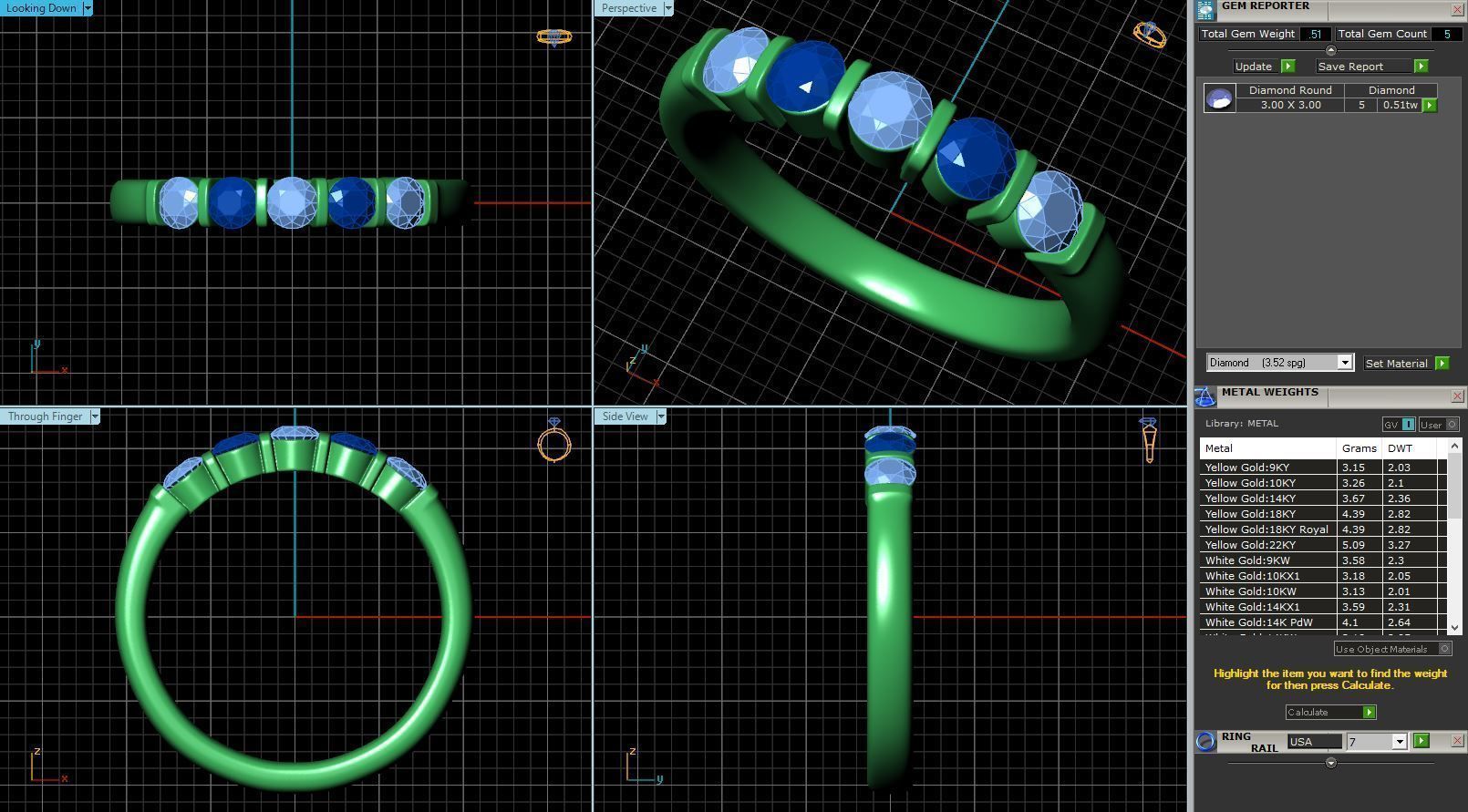This screenshot has width=1468, height=812.
Task: Open the Diamond material dropdown
Action: (x=1344, y=363)
